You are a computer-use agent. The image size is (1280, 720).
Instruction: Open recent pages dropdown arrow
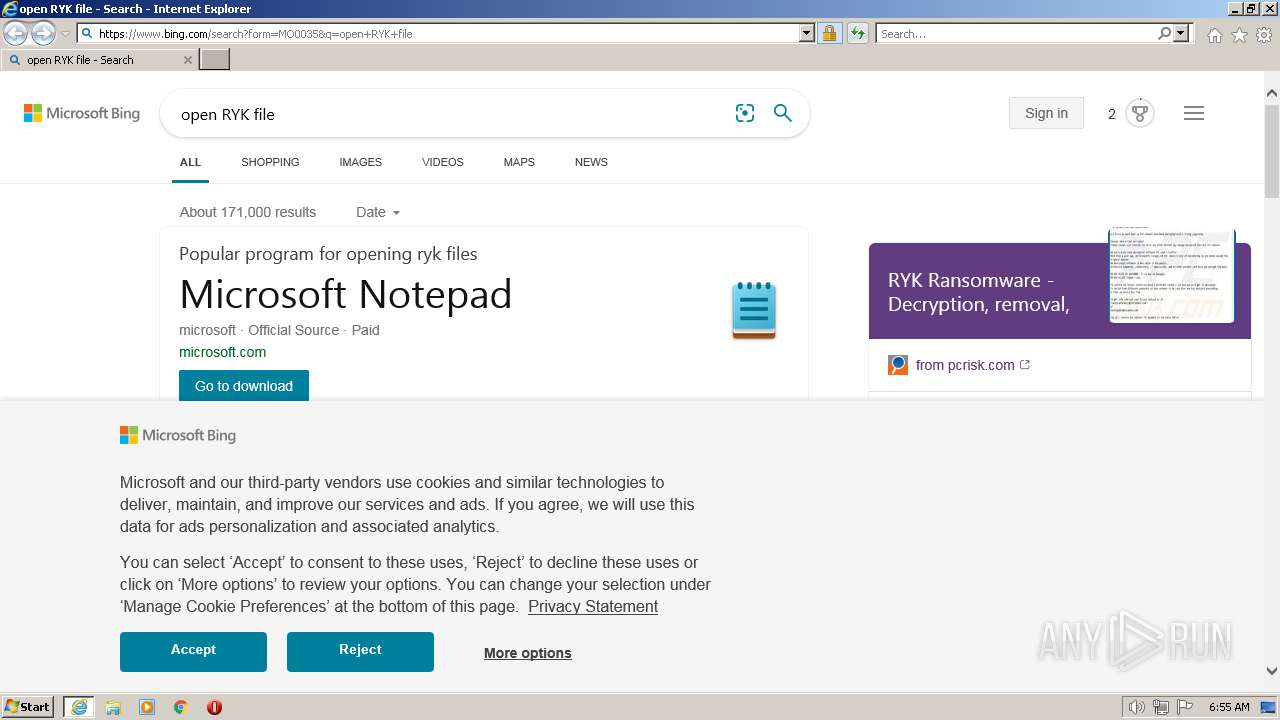coord(65,34)
